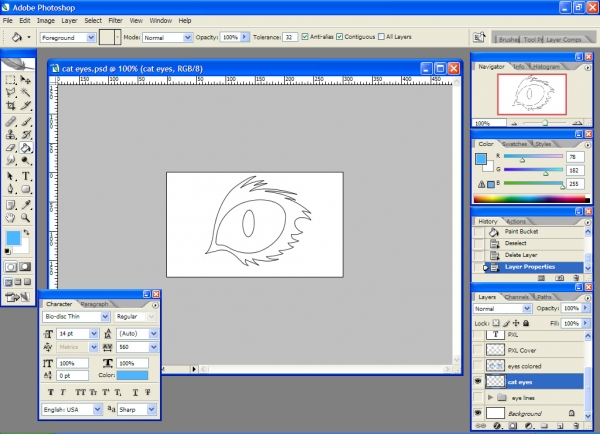Select the Healing Brush tool
The height and width of the screenshot is (434, 600).
pyautogui.click(x=10, y=122)
